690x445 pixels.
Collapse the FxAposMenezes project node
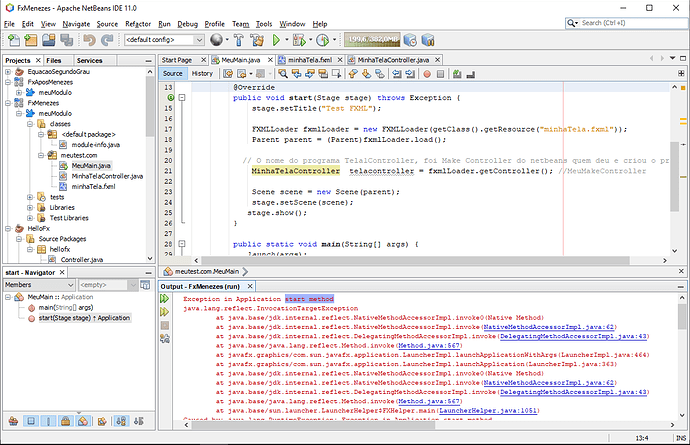click(x=8, y=82)
